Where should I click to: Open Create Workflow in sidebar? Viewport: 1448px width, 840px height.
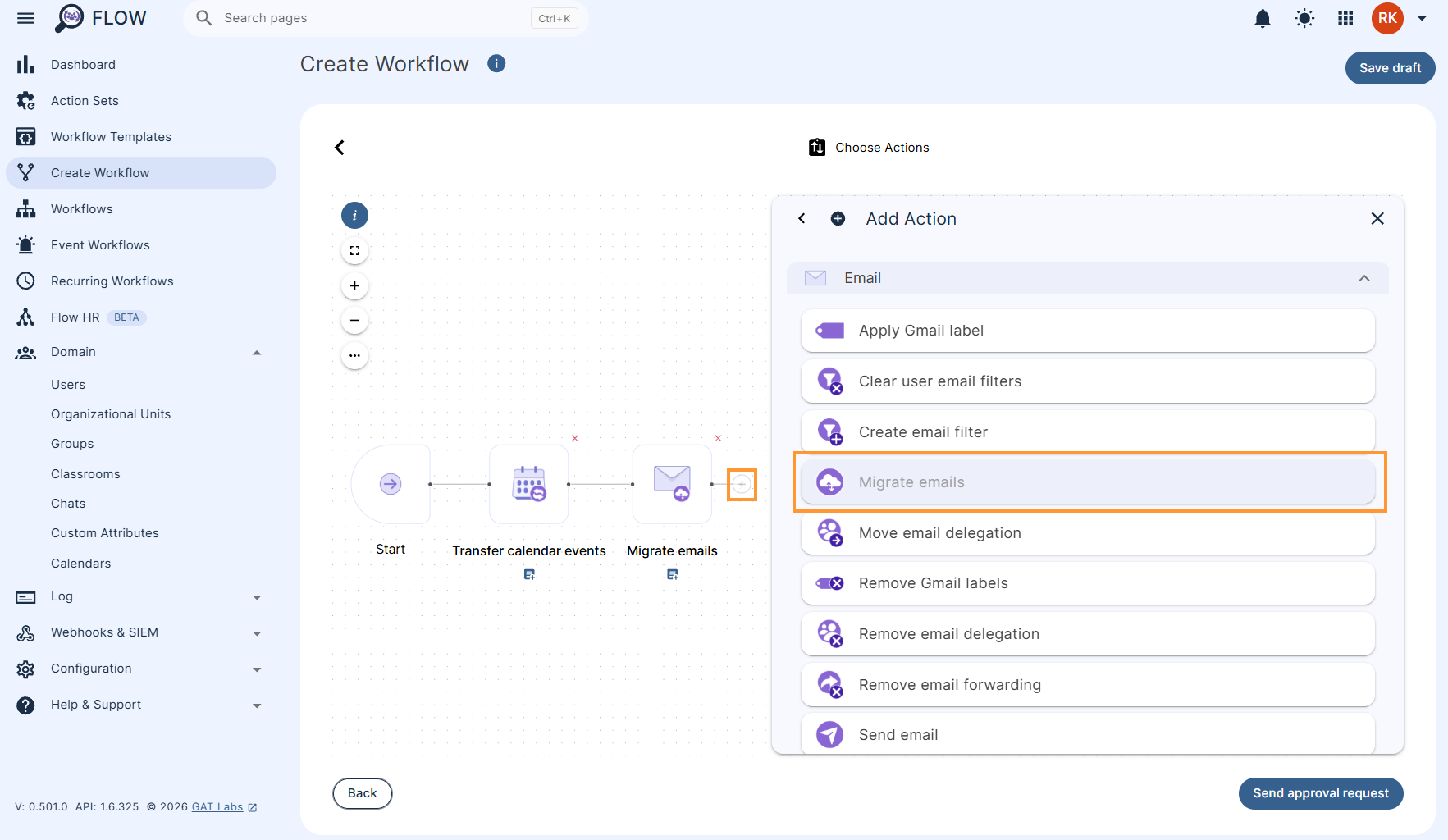141,173
